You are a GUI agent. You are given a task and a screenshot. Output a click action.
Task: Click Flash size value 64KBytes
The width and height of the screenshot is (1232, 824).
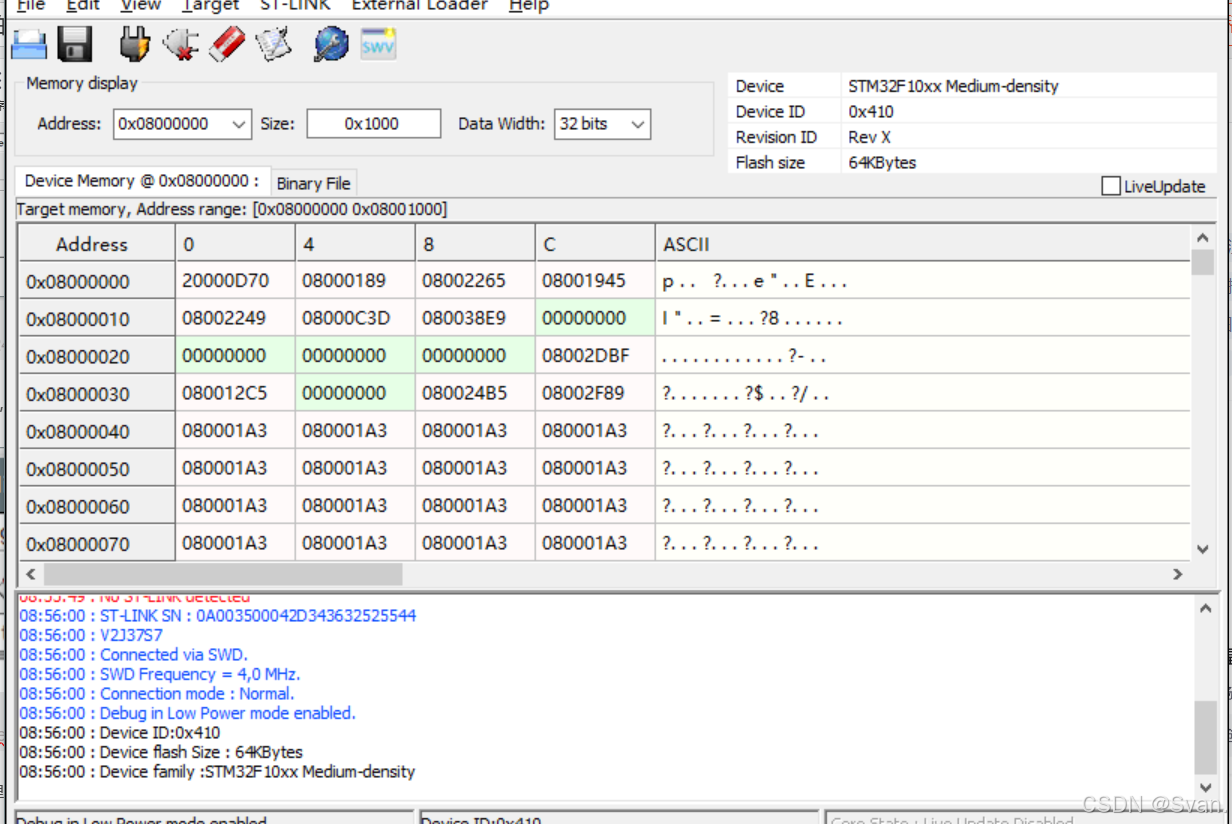pos(882,162)
